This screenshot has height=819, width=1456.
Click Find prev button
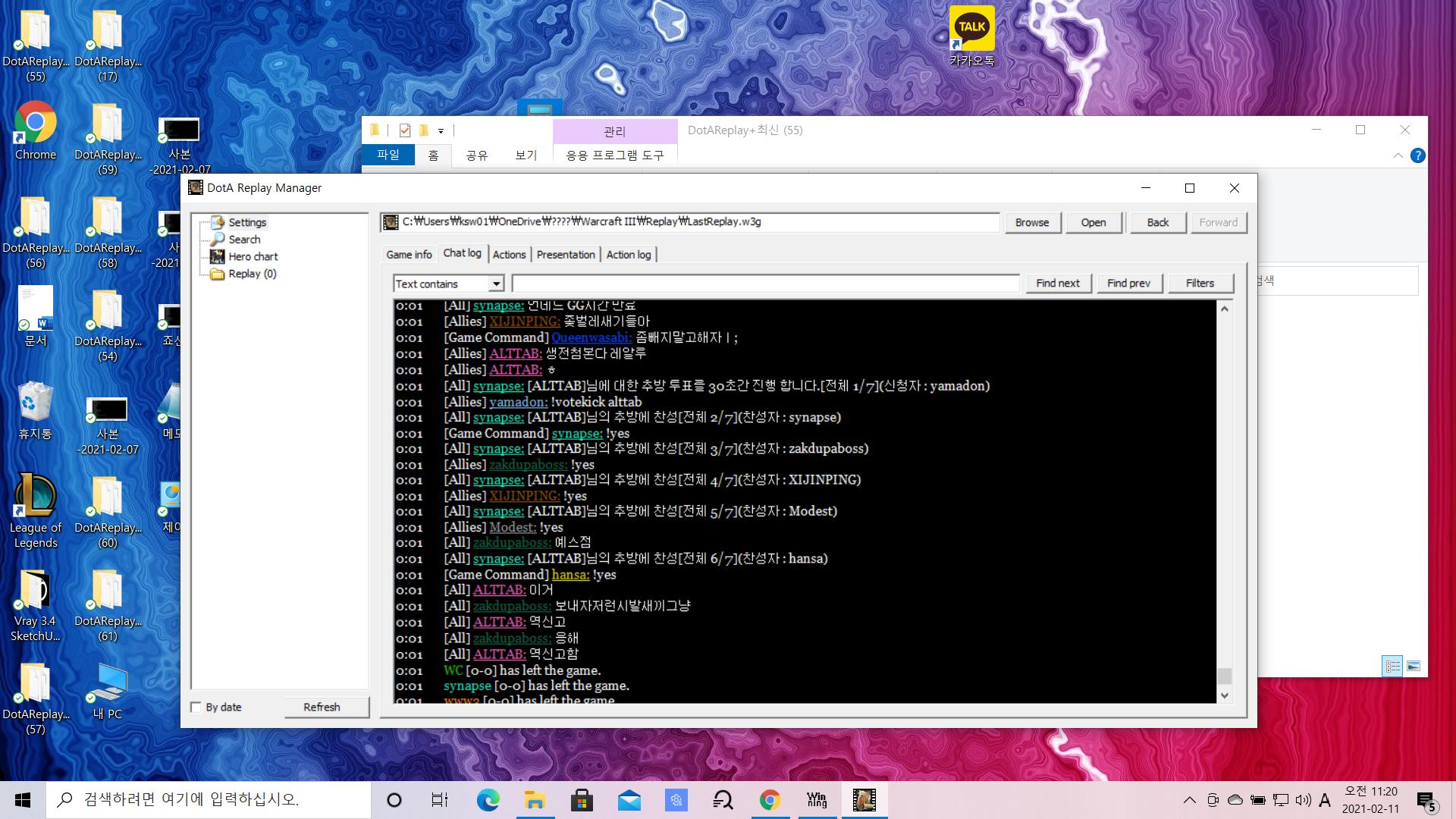point(1128,283)
